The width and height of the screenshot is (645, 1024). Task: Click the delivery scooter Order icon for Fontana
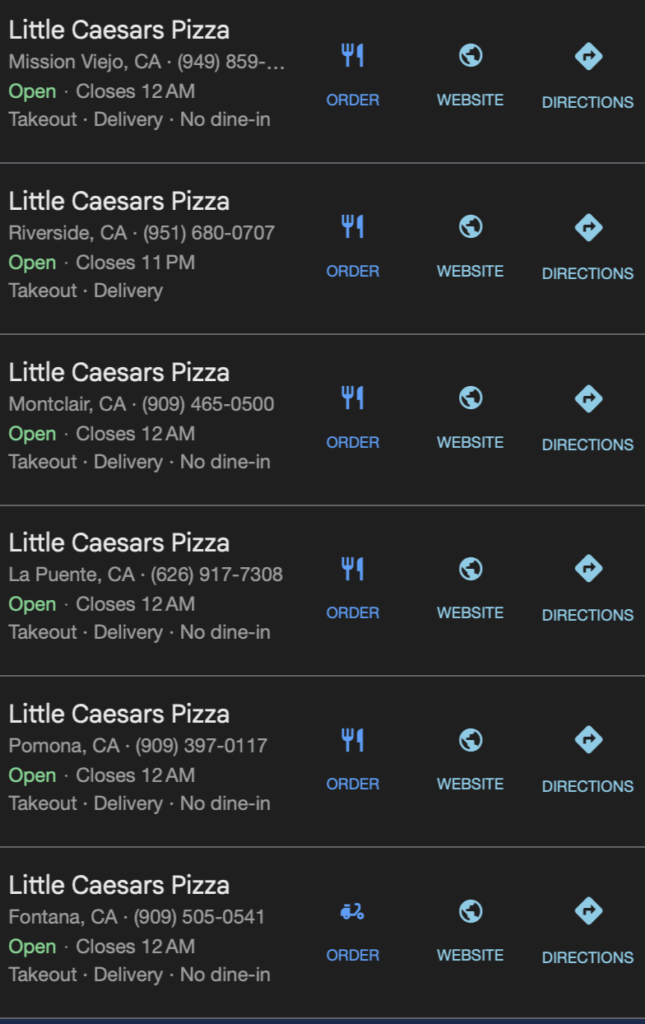pos(353,911)
